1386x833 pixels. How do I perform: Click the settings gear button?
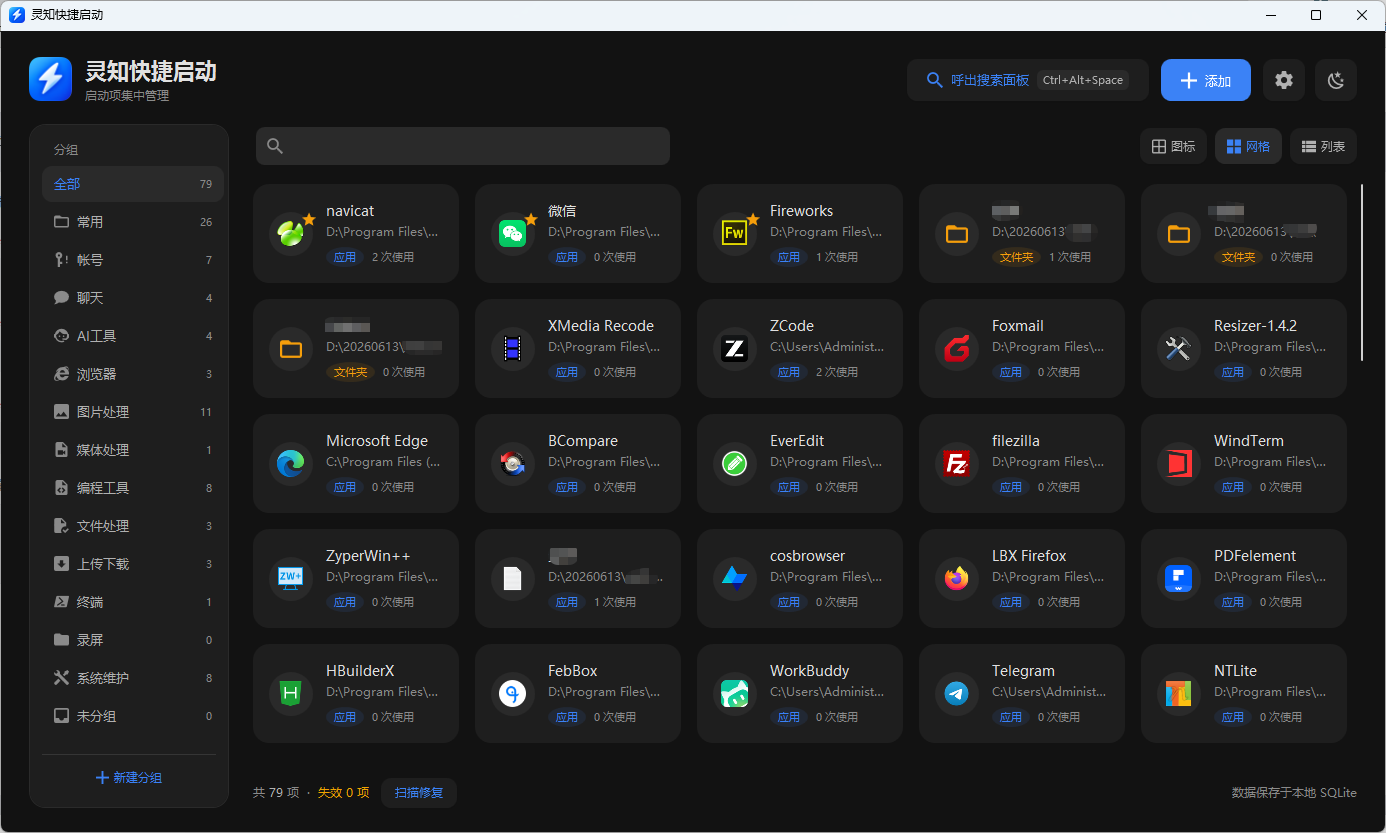1284,80
